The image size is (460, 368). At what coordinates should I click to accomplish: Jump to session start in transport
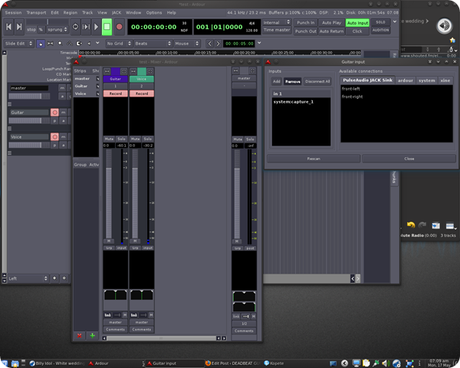click(x=9, y=27)
